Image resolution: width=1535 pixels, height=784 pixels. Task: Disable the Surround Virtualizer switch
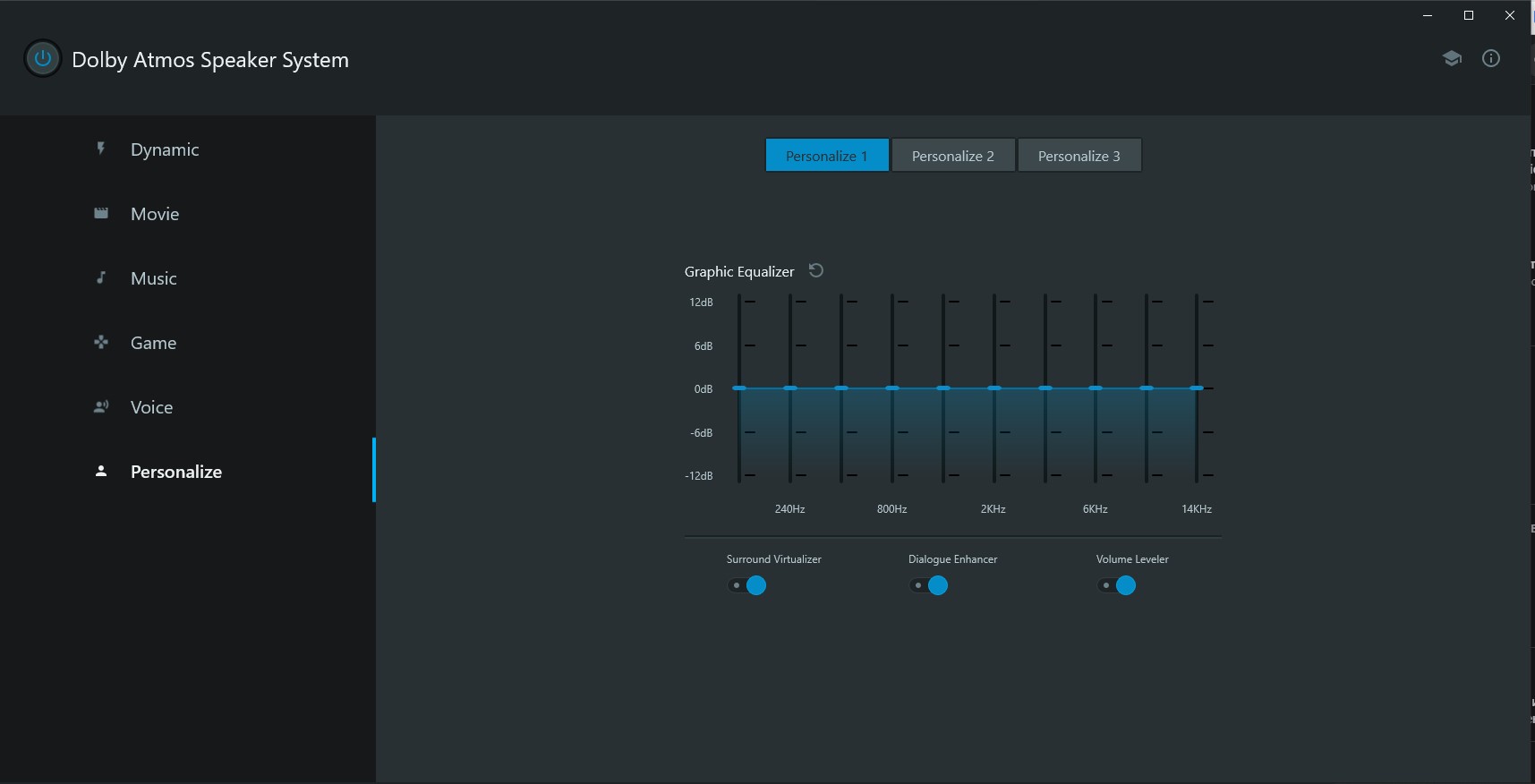[x=747, y=585]
